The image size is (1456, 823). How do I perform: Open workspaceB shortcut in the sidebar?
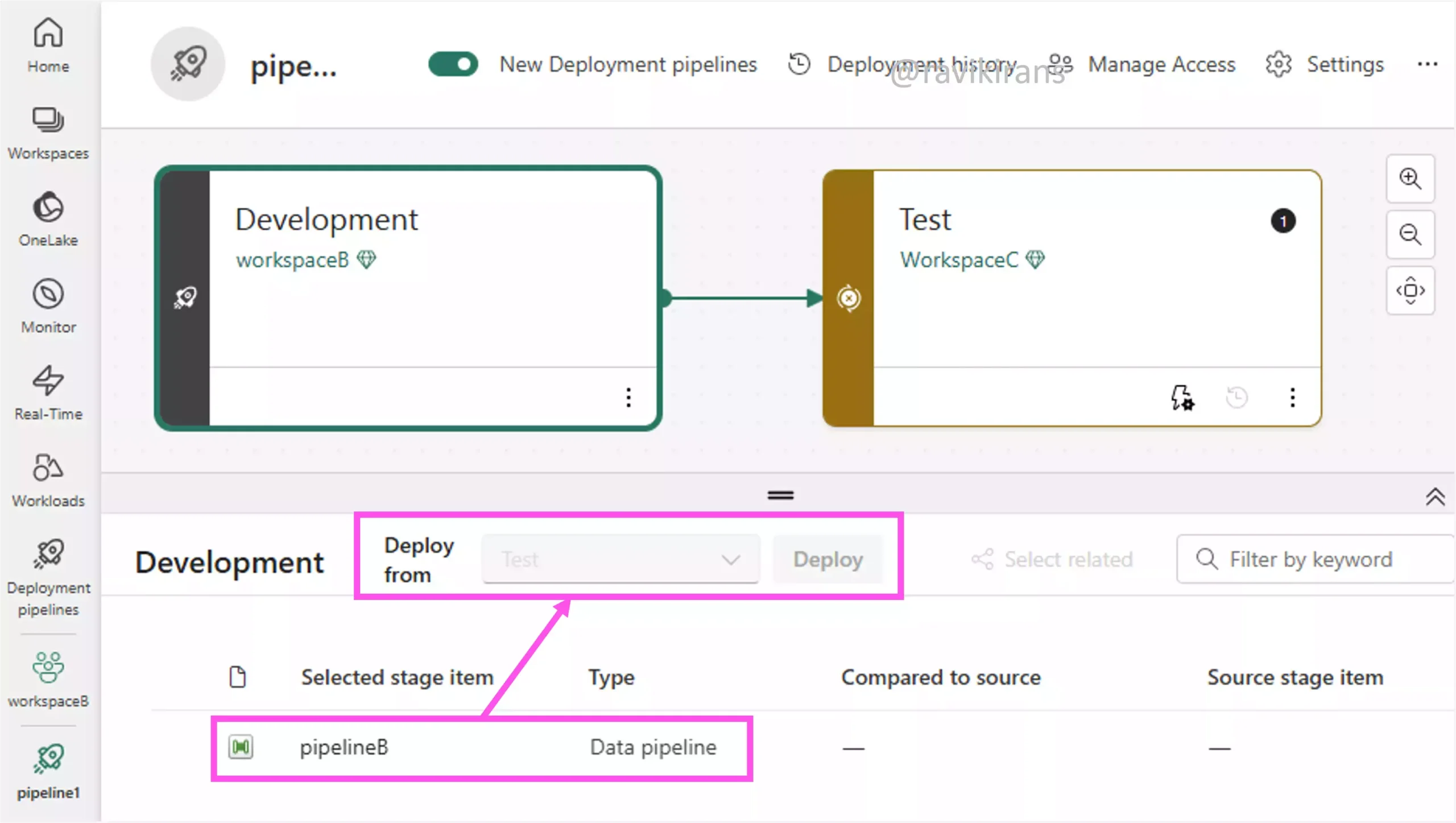point(48,680)
